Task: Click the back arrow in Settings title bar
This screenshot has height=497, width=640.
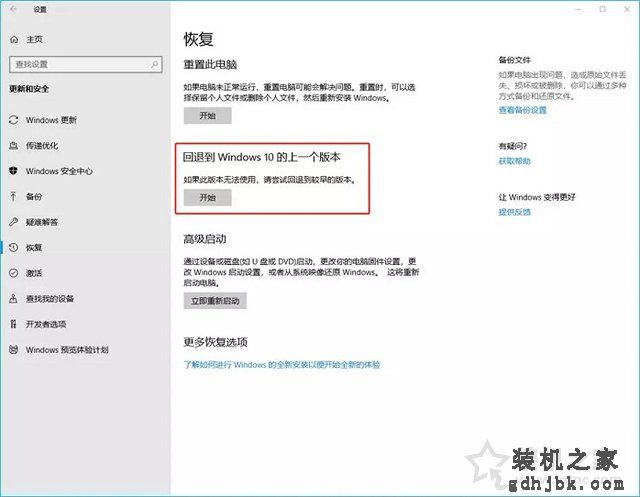Action: click(x=13, y=9)
